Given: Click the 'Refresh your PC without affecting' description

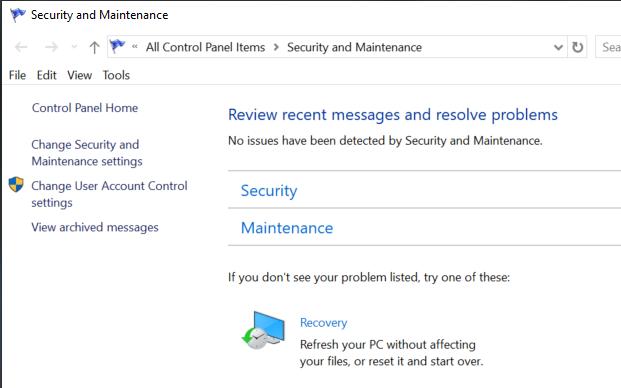Looking at the screenshot, I should pos(391,353).
